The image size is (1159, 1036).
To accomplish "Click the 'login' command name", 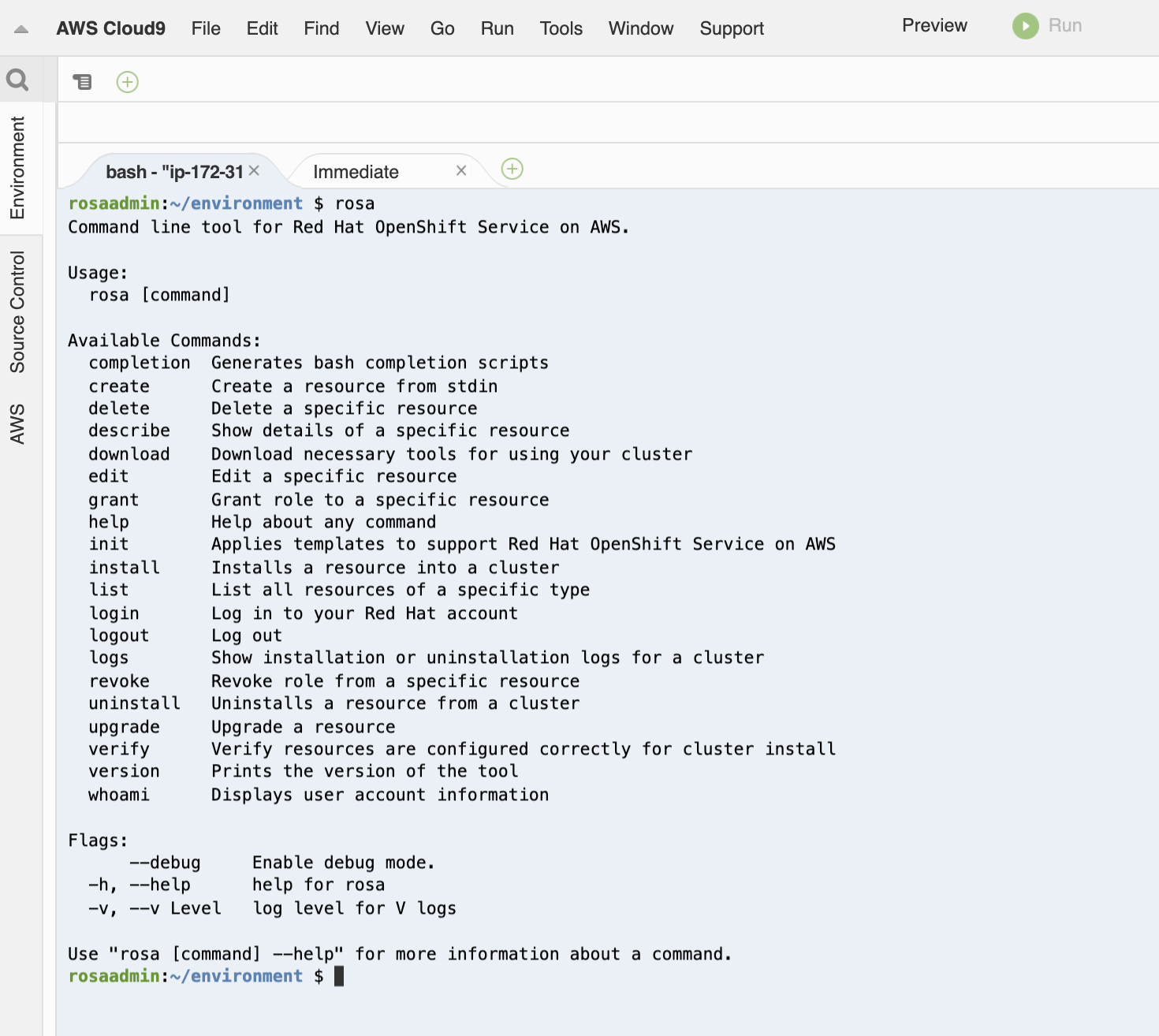I will click(114, 613).
